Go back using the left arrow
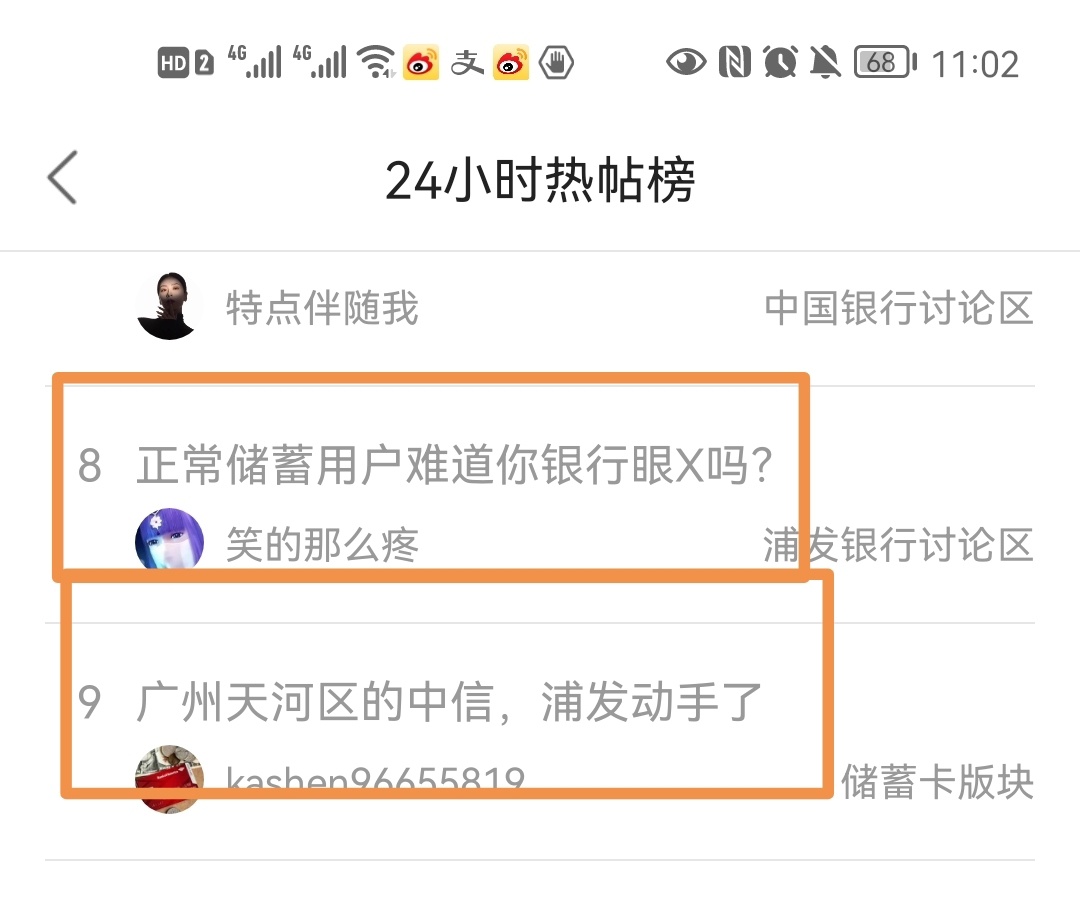This screenshot has height=910, width=1080. pos(62,178)
